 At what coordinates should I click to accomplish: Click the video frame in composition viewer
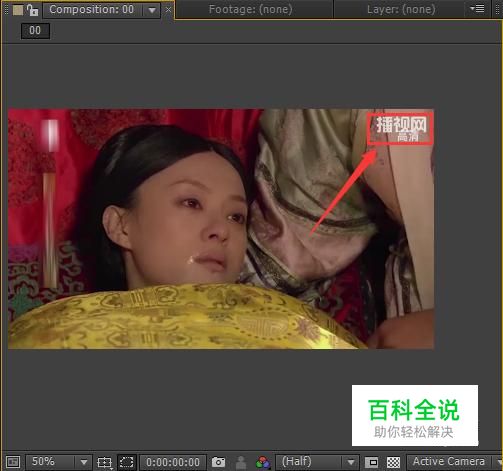[x=221, y=229]
